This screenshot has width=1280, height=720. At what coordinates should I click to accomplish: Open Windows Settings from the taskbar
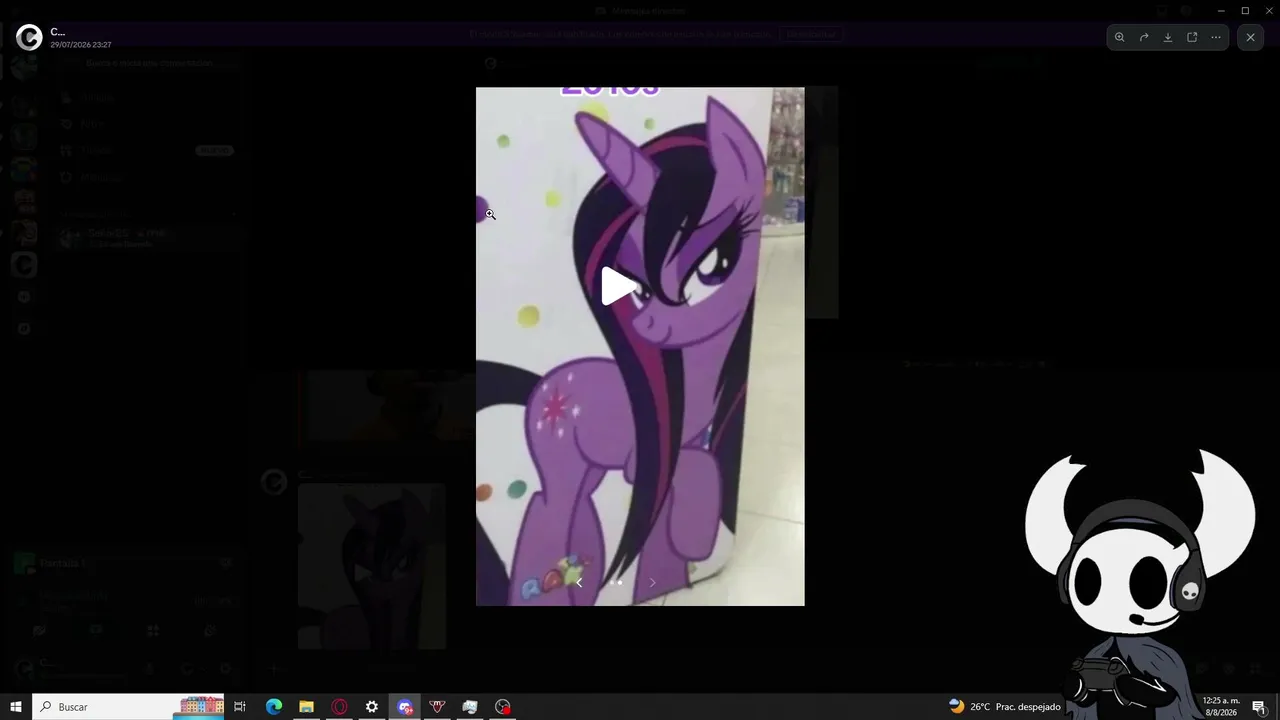[x=372, y=707]
